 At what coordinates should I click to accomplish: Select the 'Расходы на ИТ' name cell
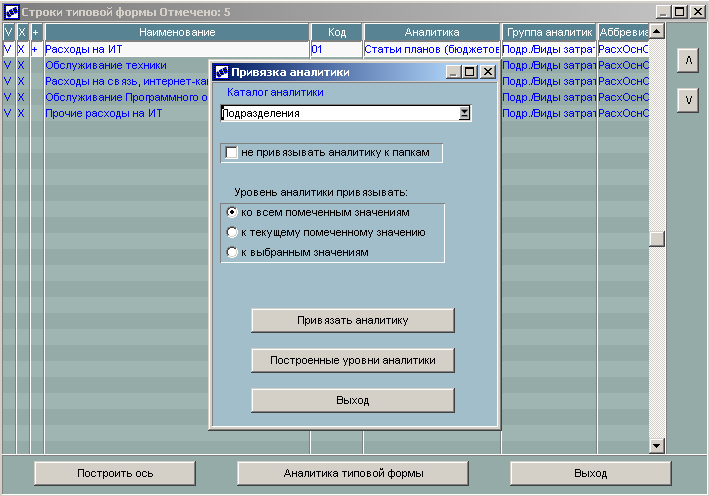click(177, 49)
